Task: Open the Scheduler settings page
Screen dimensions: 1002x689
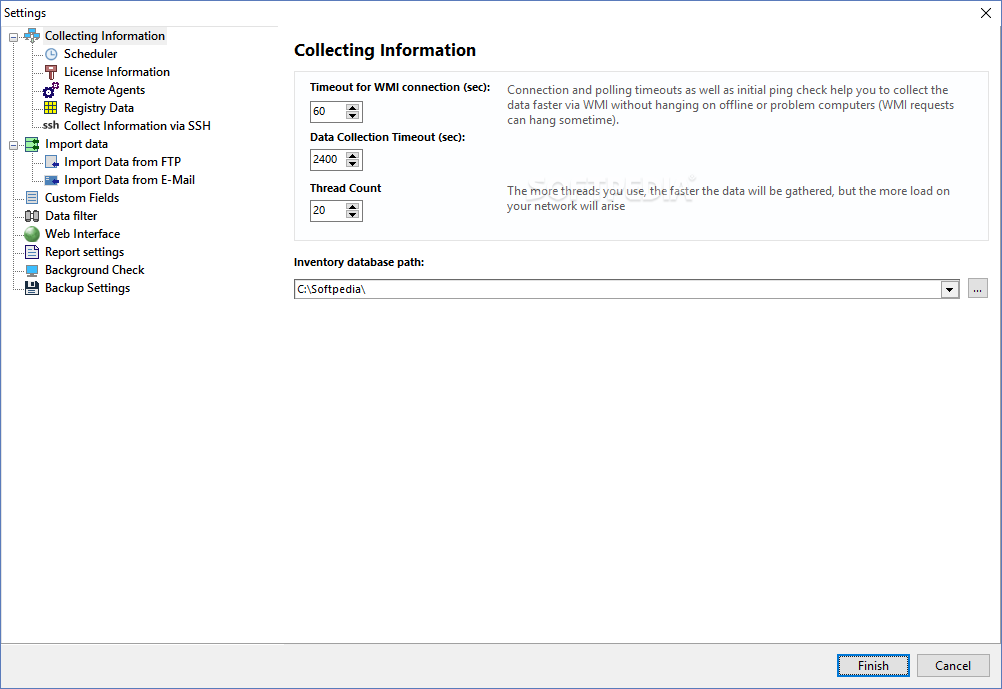Action: (x=90, y=54)
